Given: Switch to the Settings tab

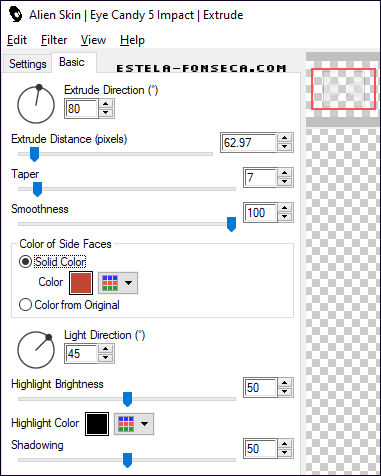Looking at the screenshot, I should coord(28,64).
